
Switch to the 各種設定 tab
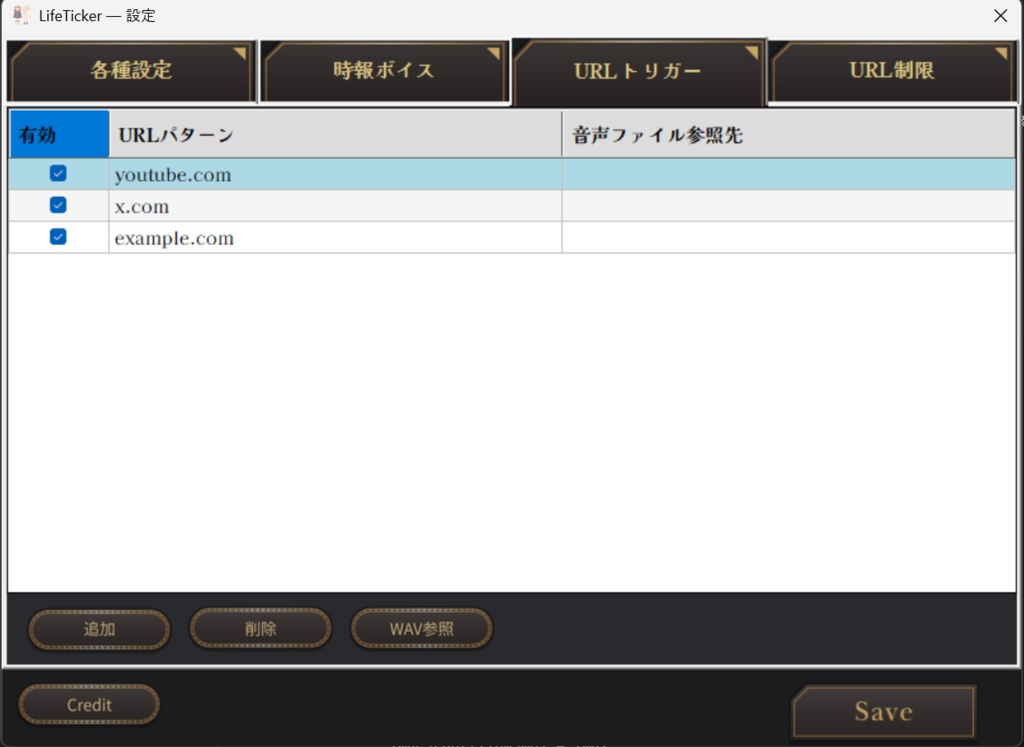(130, 70)
